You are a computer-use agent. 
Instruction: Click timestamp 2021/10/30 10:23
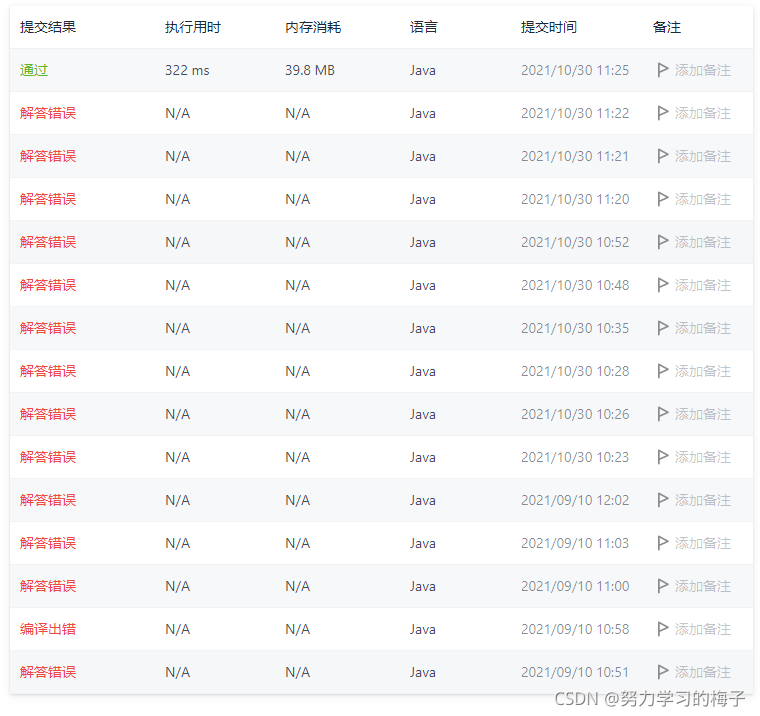coord(575,457)
